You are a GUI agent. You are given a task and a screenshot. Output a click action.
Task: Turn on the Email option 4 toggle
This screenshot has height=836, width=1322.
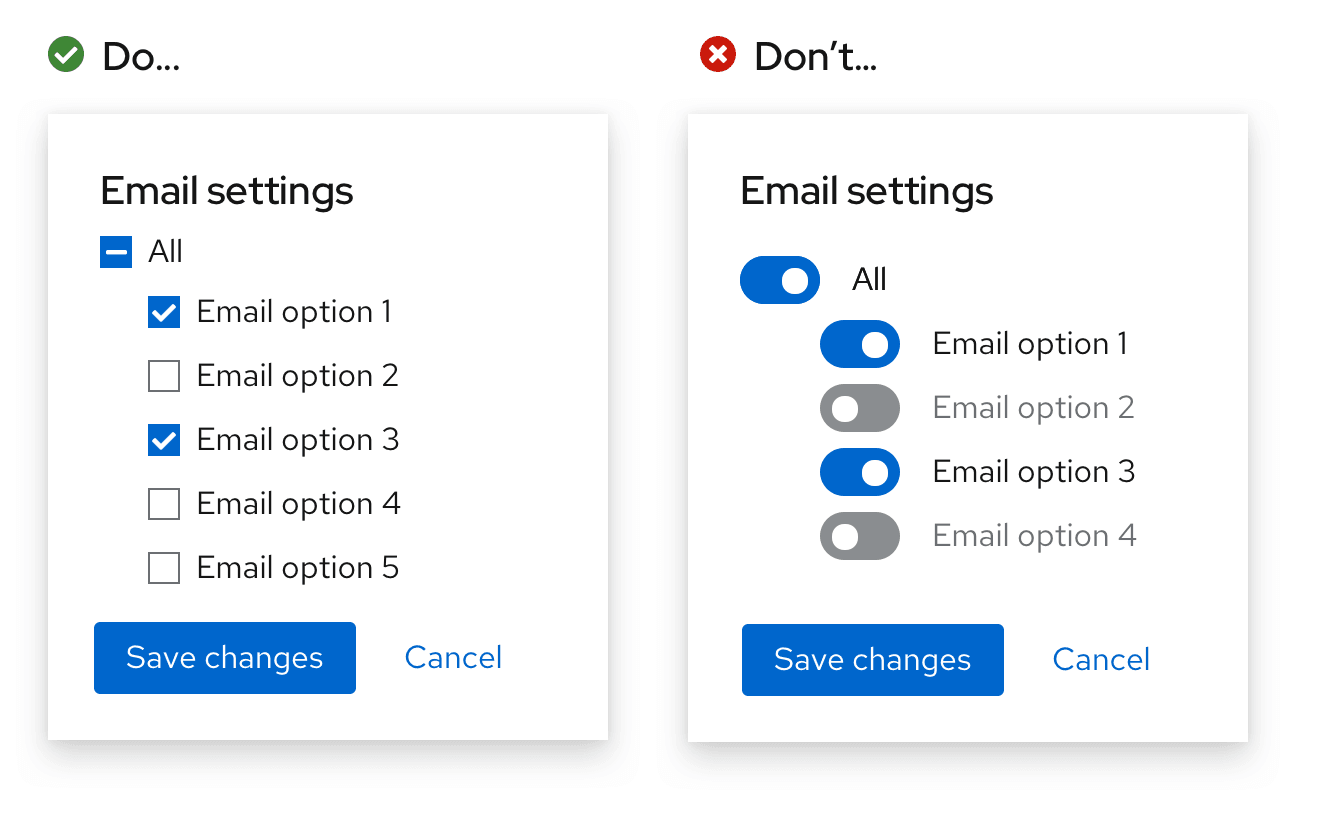[x=860, y=536]
